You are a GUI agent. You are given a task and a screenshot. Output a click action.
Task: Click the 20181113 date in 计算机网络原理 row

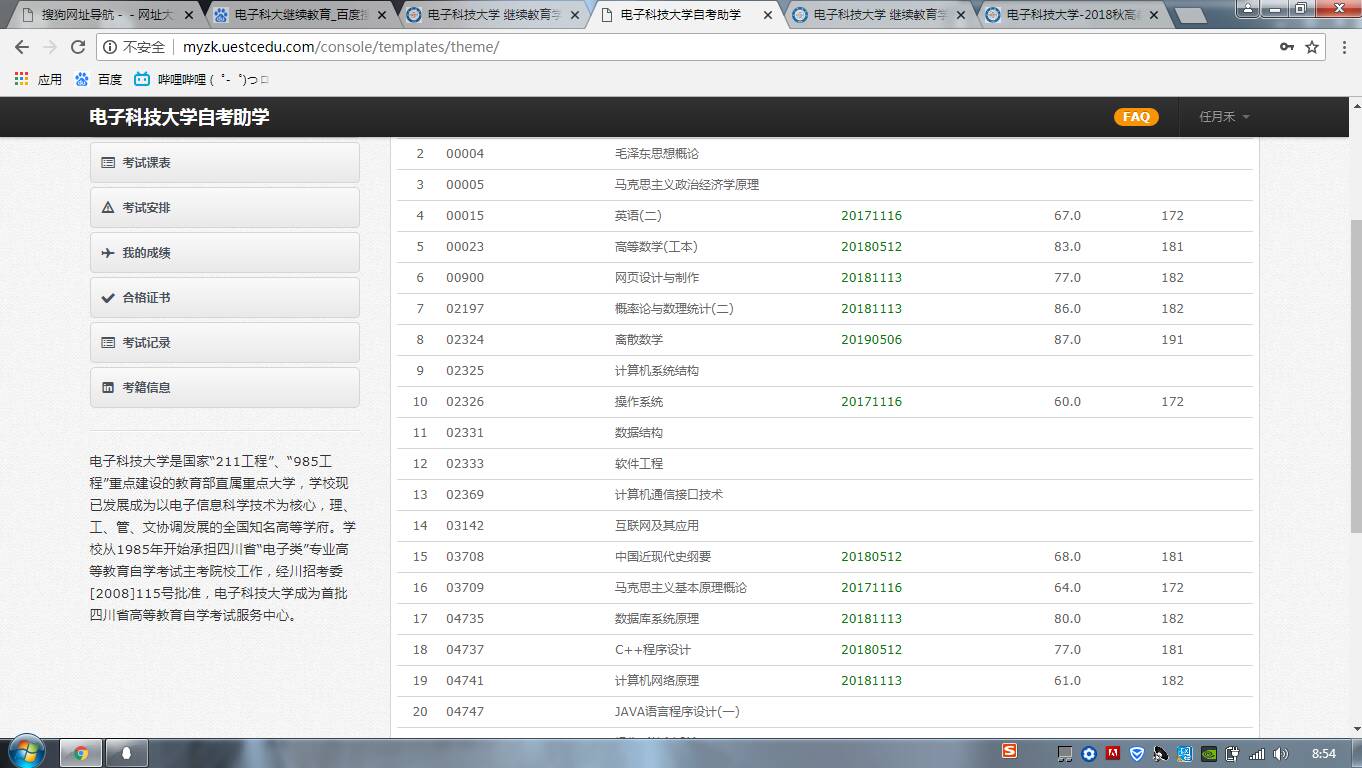(871, 681)
